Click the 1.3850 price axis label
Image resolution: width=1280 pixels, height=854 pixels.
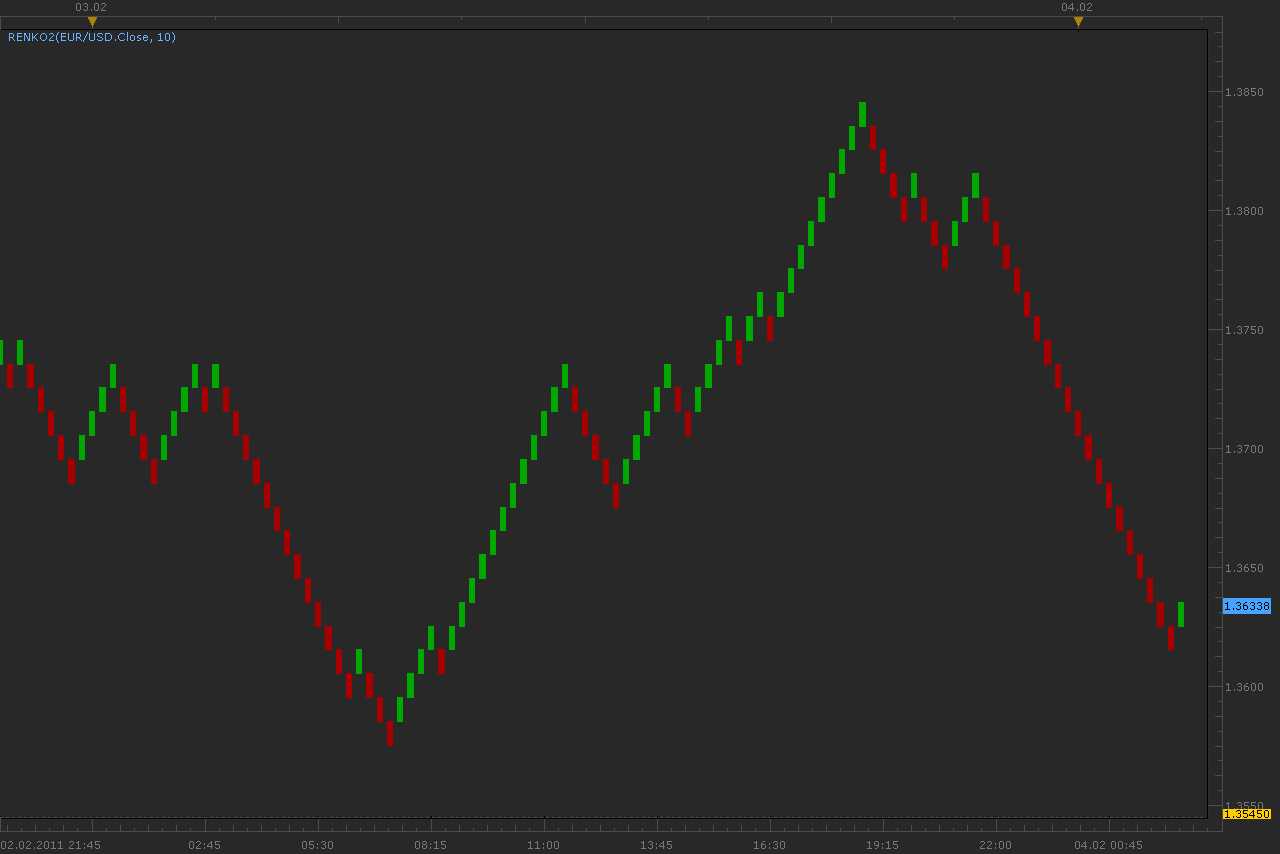click(1245, 92)
